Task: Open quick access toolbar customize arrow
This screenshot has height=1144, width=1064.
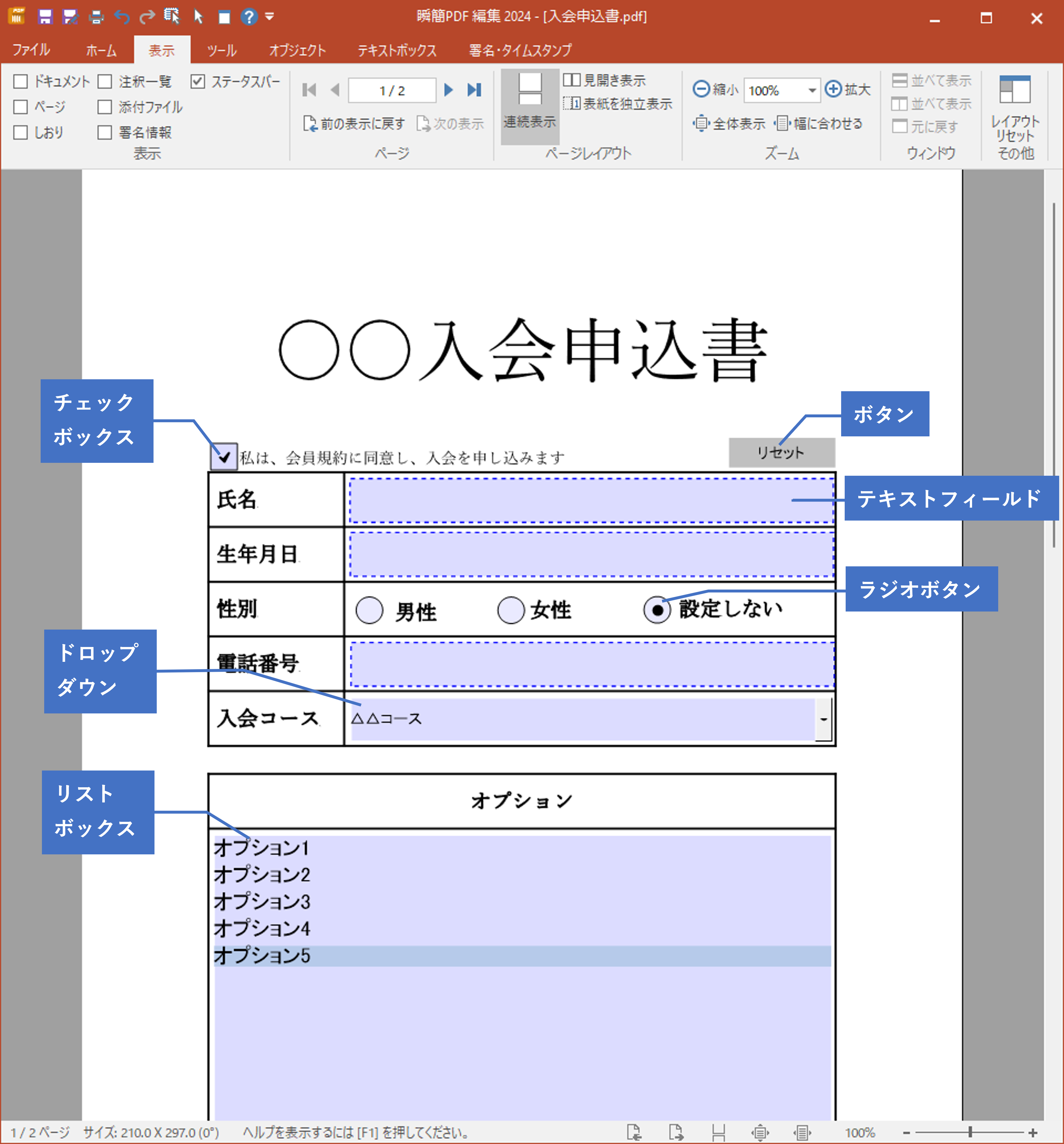Action: tap(269, 17)
